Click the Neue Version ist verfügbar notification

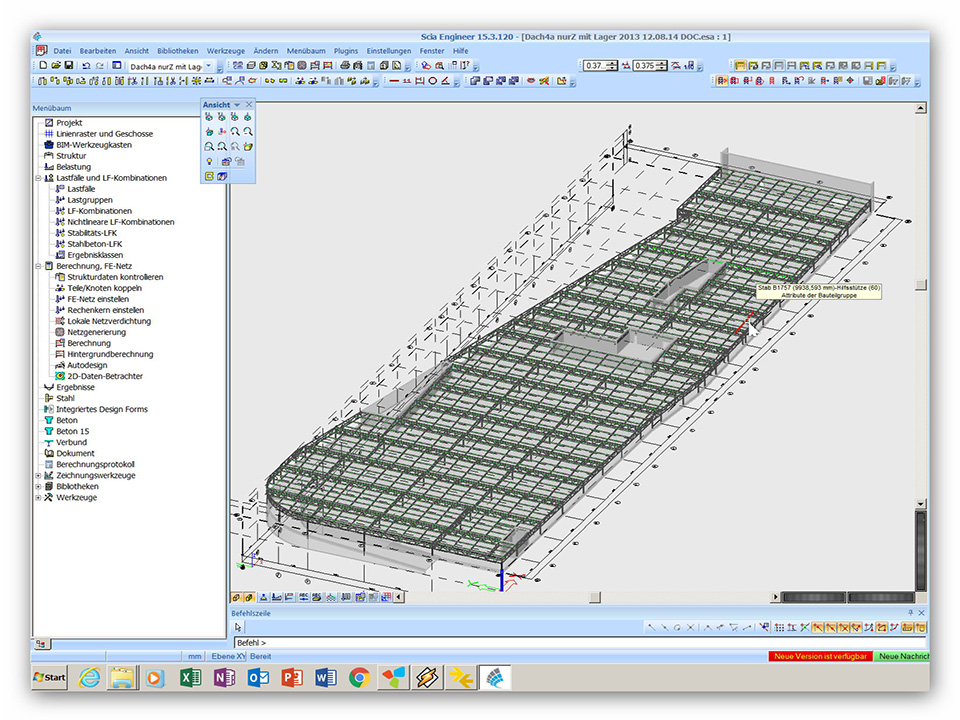pyautogui.click(x=819, y=656)
